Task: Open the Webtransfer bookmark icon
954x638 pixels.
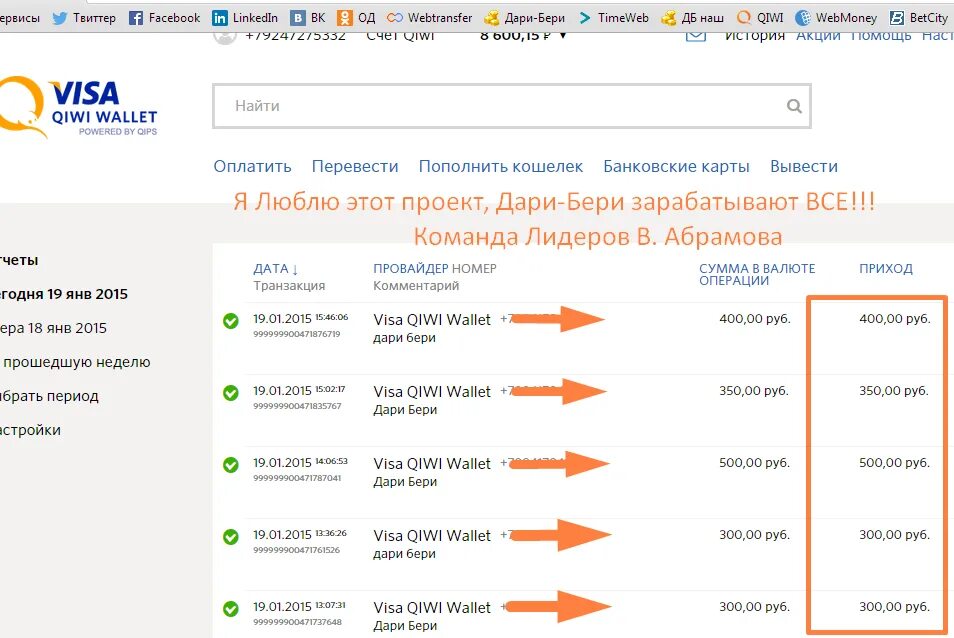Action: pyautogui.click(x=395, y=18)
